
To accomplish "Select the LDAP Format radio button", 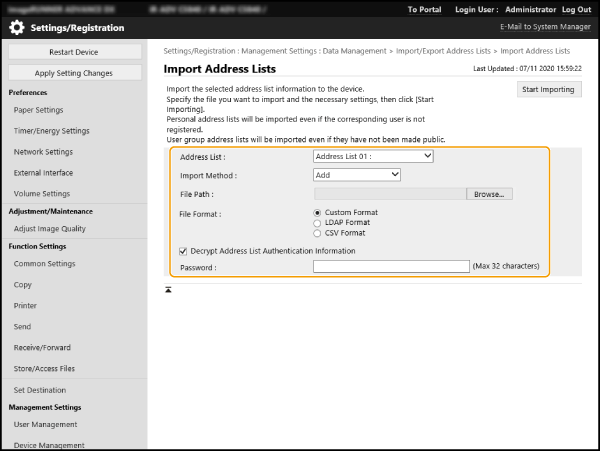I will click(x=318, y=223).
